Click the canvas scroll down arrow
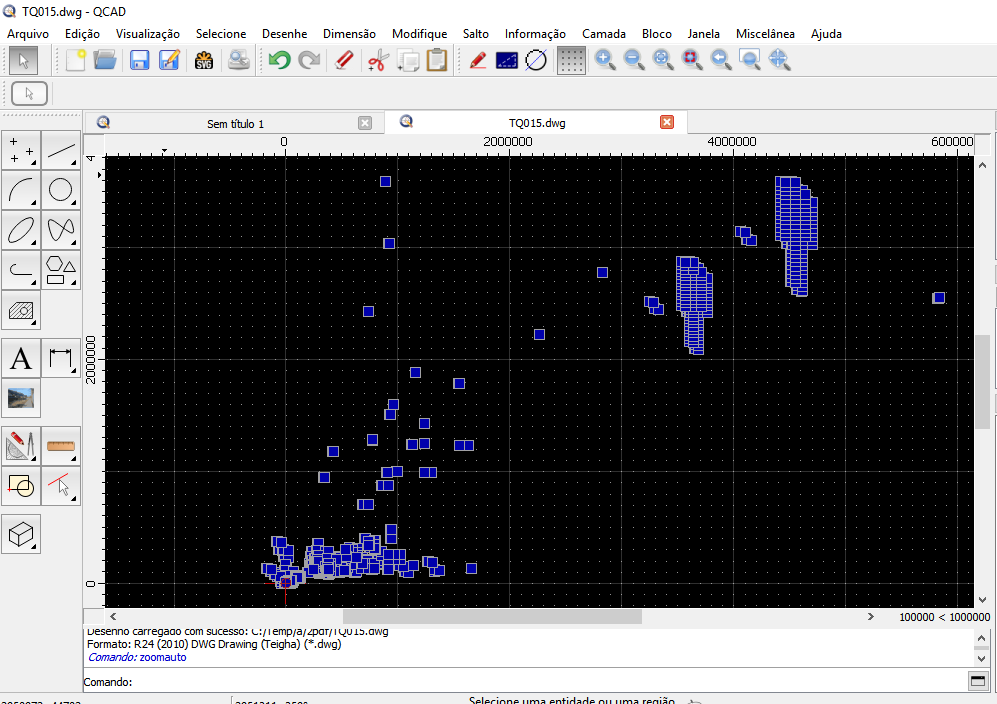 [982, 599]
